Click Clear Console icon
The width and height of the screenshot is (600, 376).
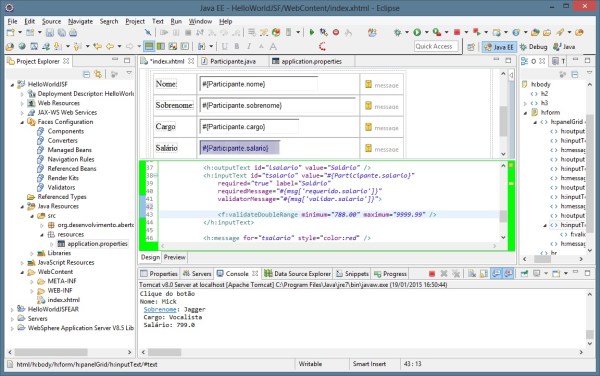pos(472,273)
